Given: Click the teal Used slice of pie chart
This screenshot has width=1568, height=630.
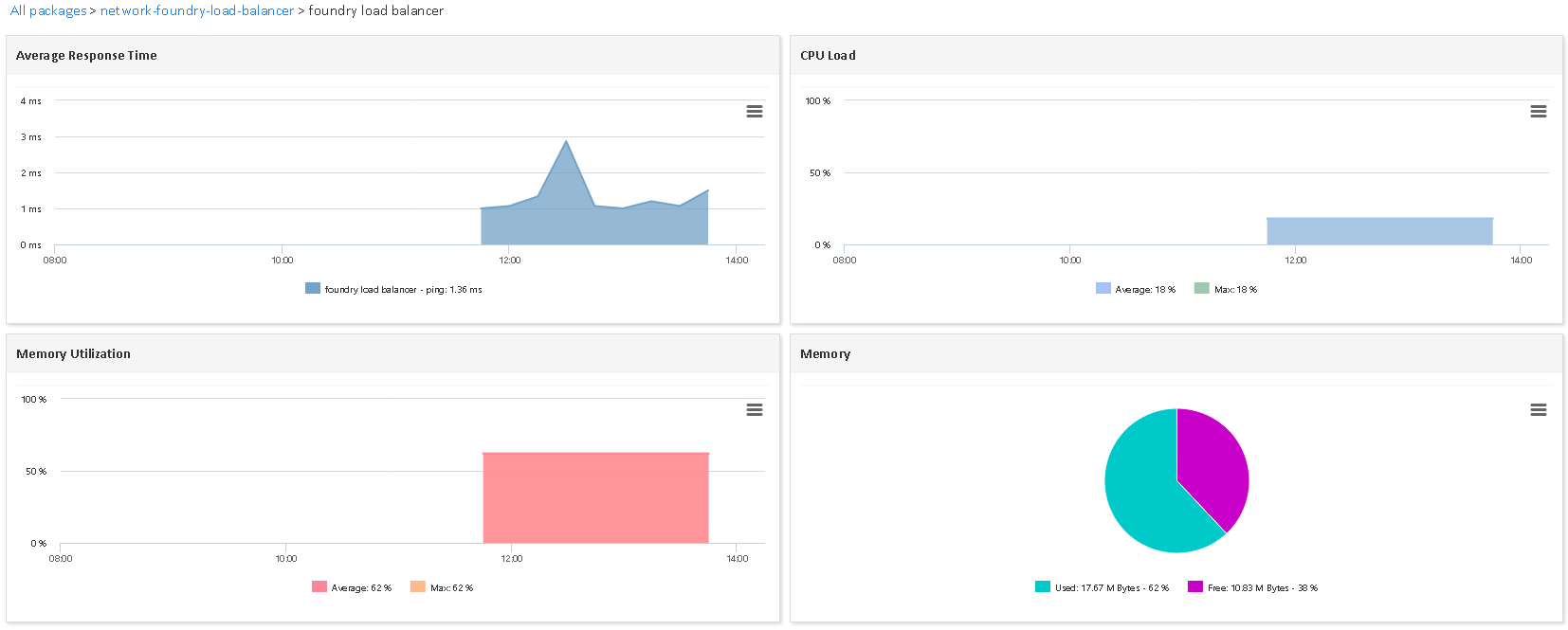Looking at the screenshot, I should tap(1142, 493).
